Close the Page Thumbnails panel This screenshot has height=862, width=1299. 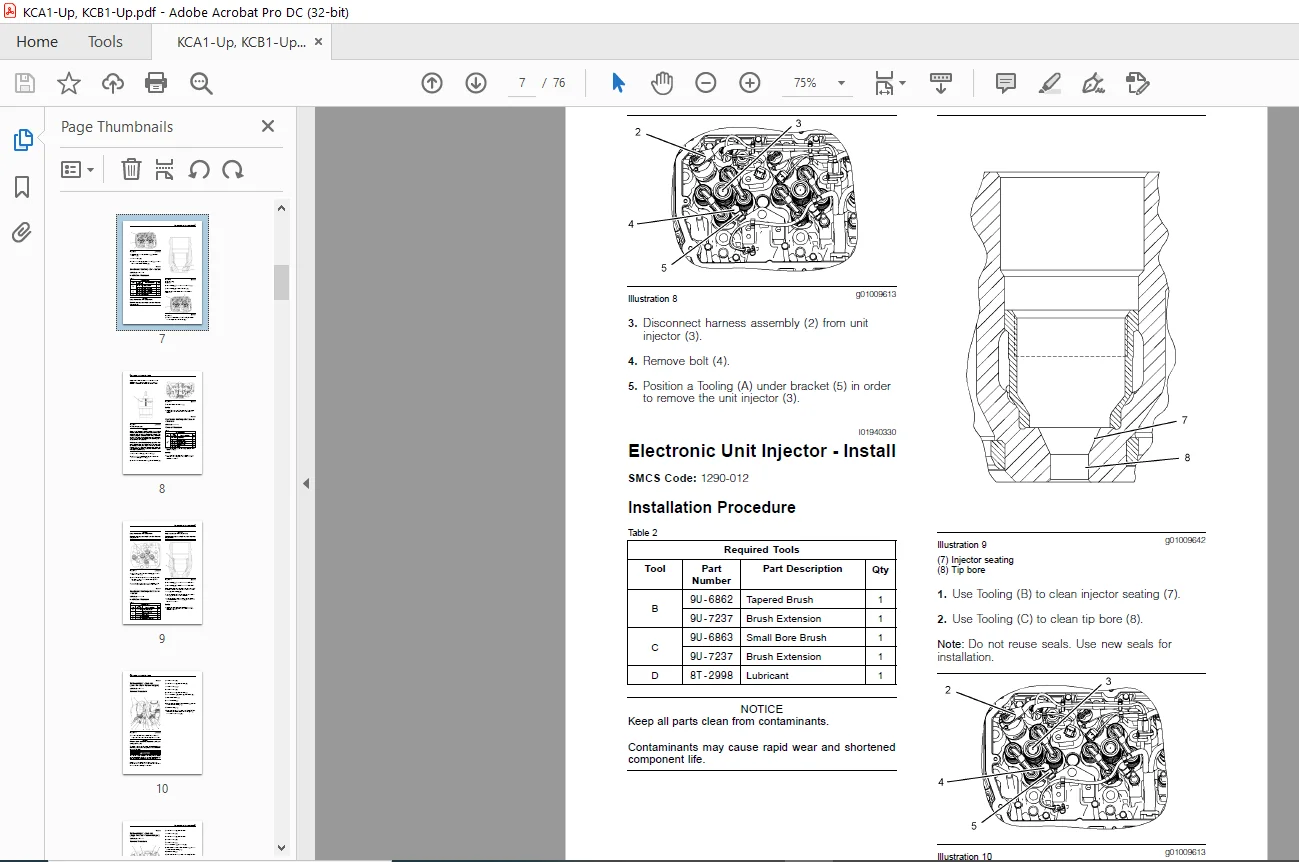(267, 126)
